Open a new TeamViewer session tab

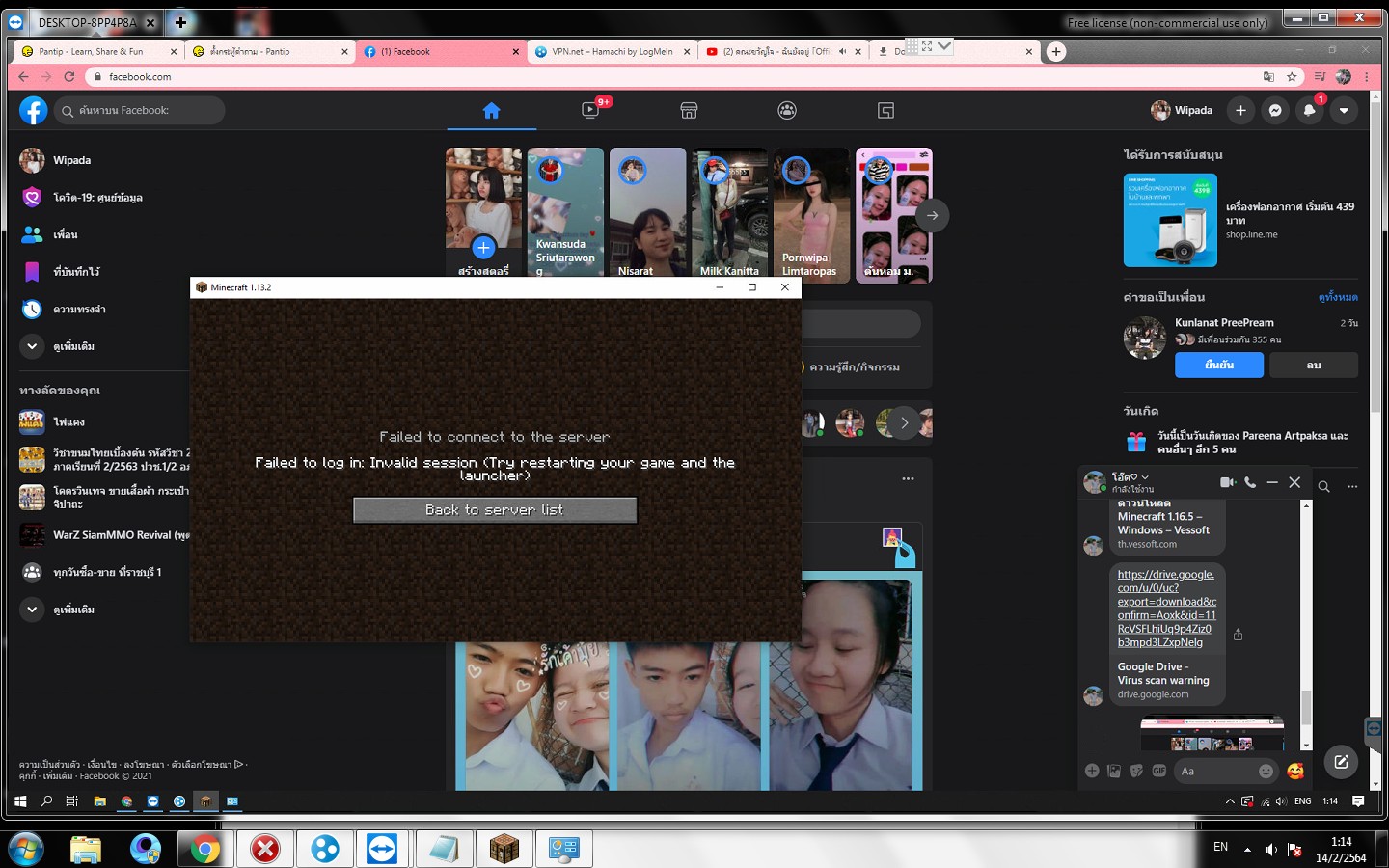click(181, 21)
